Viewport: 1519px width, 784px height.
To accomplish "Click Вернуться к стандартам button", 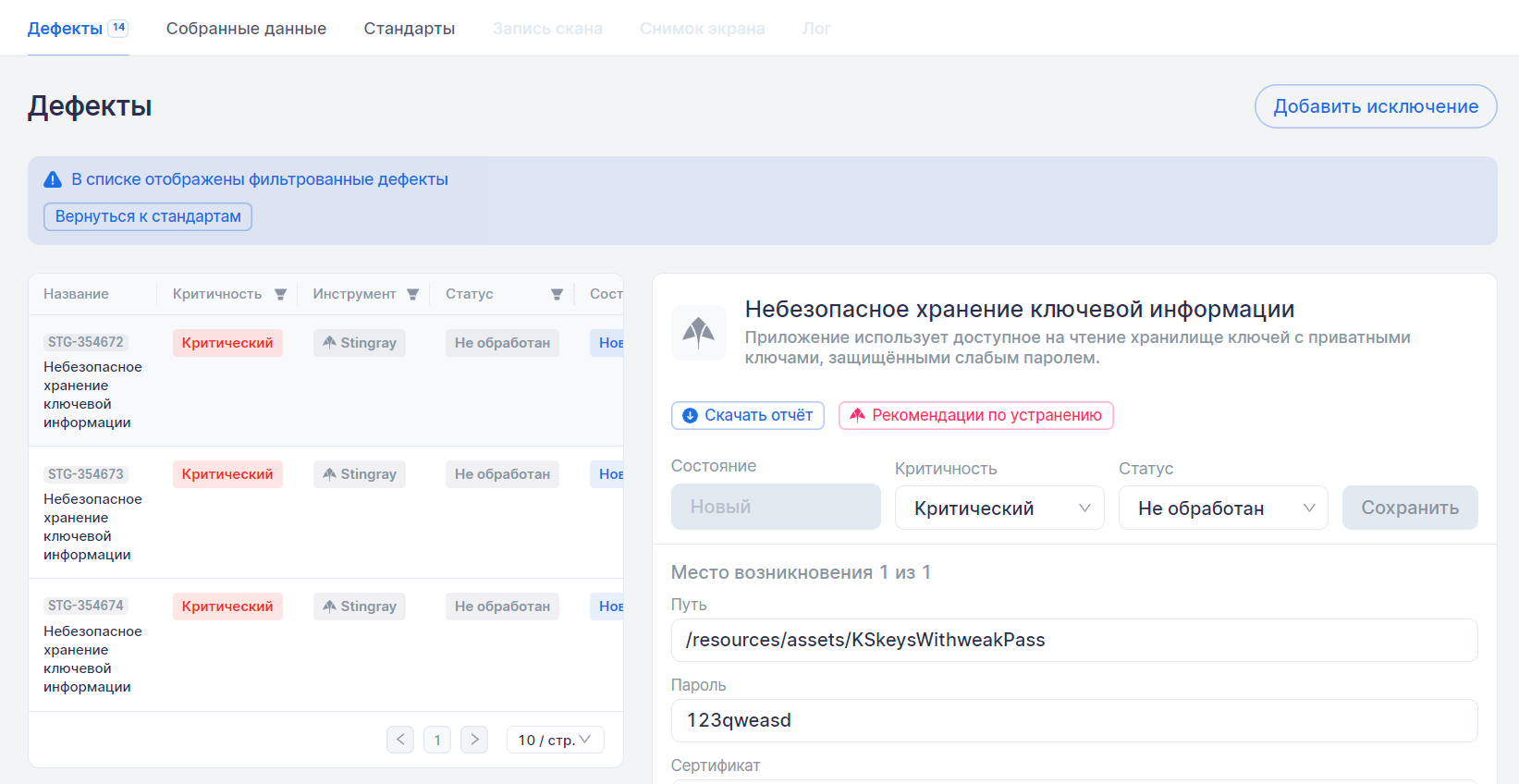I will 148,216.
